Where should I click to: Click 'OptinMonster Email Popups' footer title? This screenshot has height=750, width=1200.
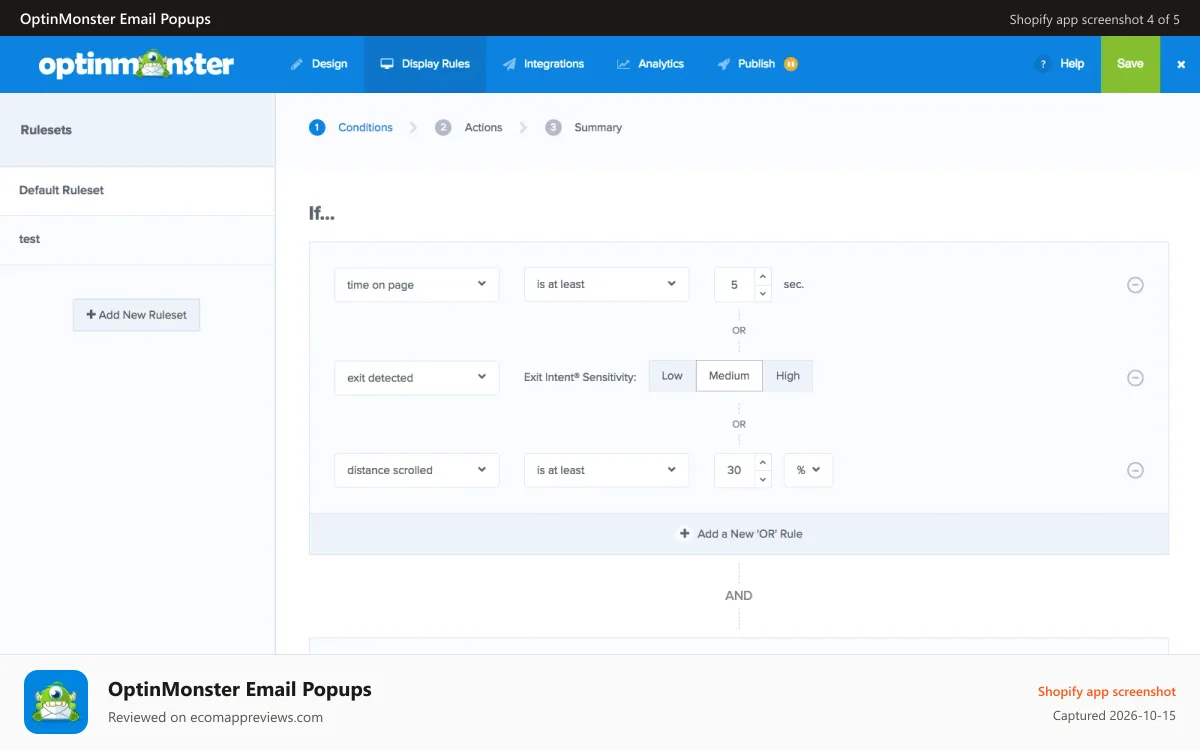pyautogui.click(x=240, y=689)
